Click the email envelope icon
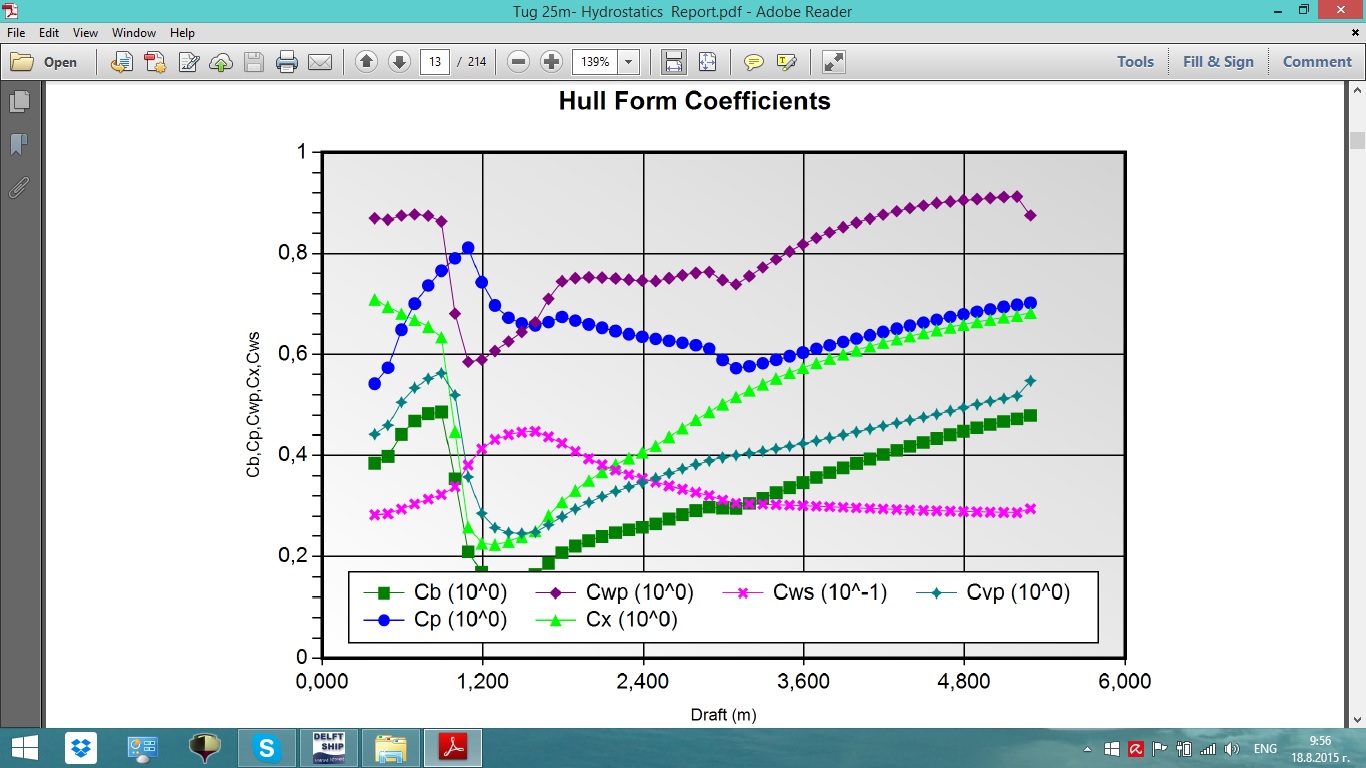This screenshot has height=768, width=1366. [x=320, y=62]
